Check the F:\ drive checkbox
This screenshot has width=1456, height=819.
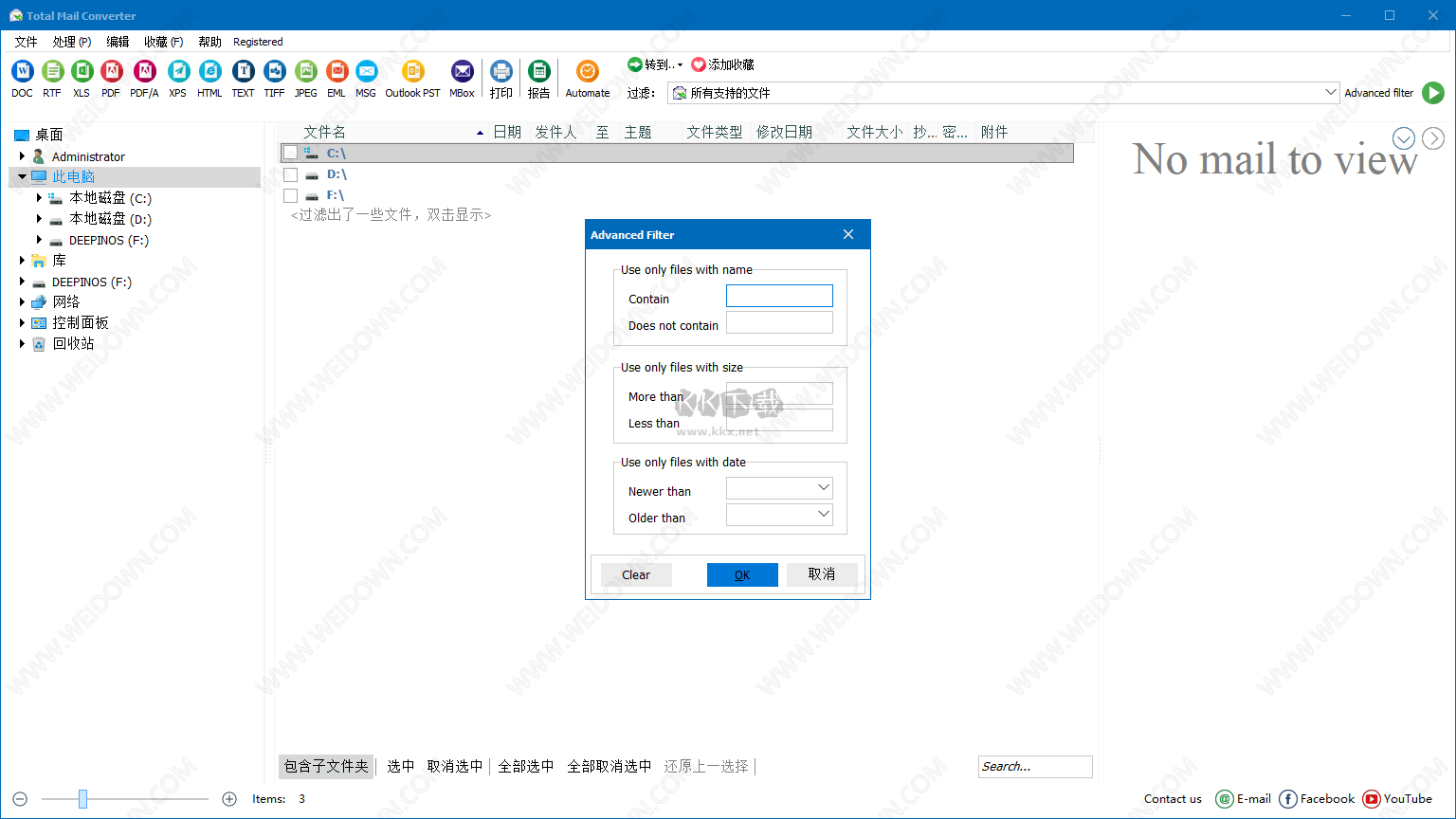[291, 194]
